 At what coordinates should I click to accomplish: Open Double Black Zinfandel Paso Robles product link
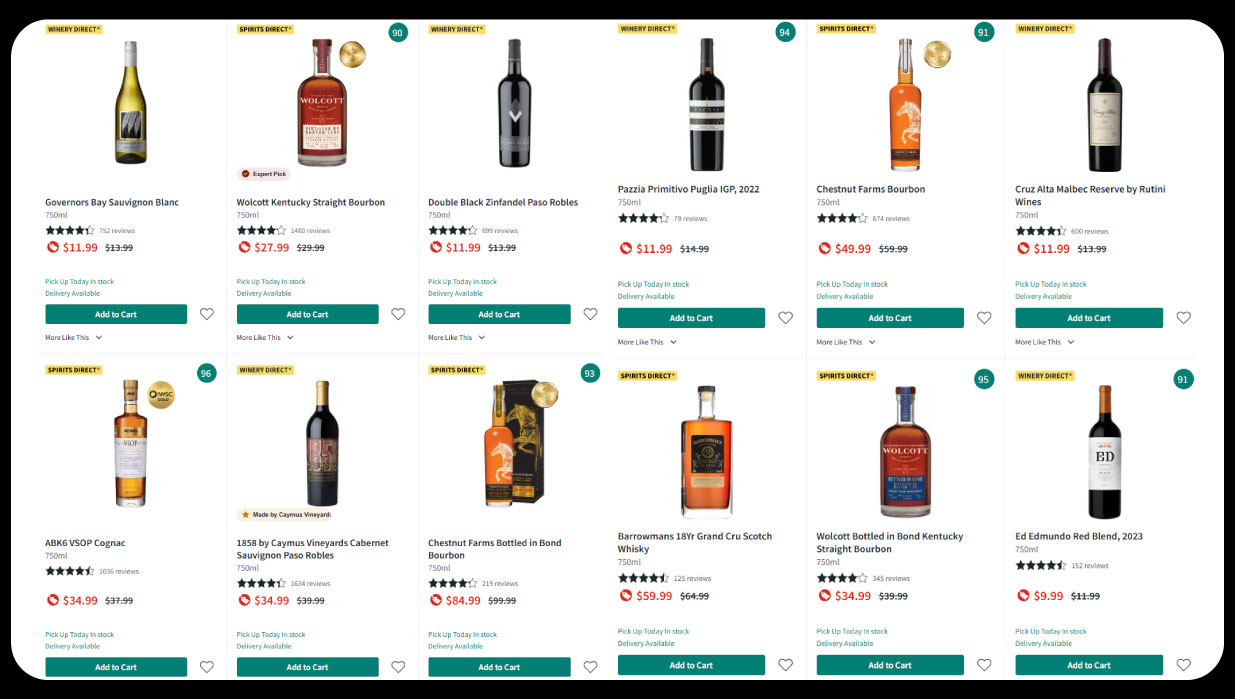[503, 202]
